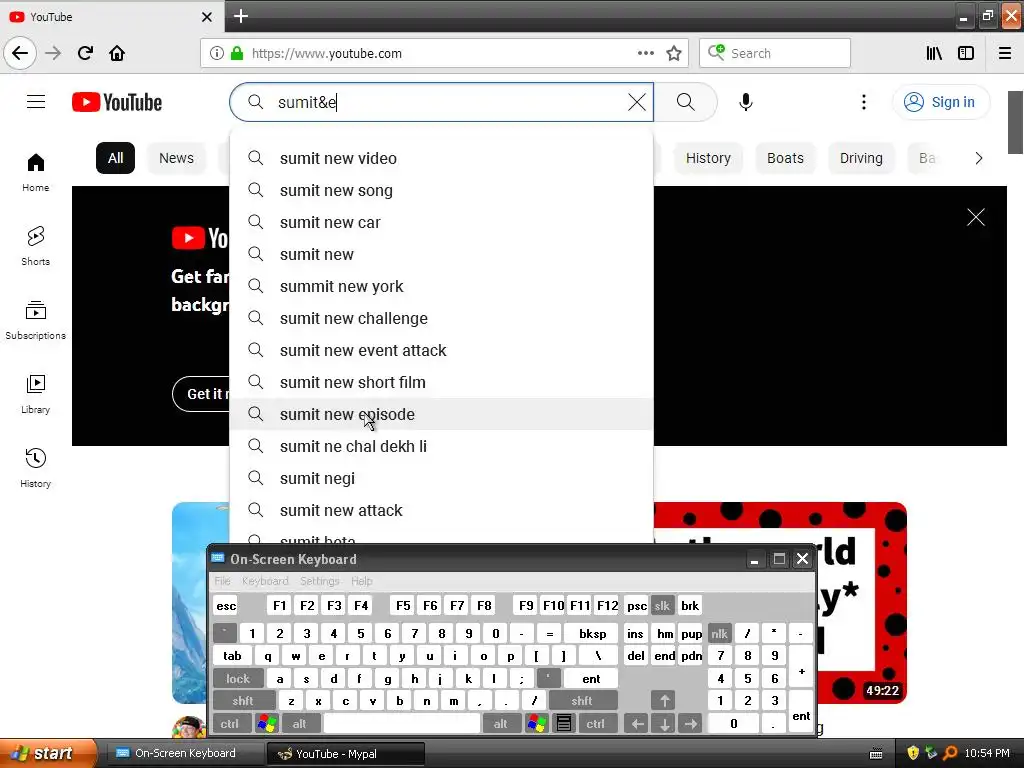The height and width of the screenshot is (768, 1024).
Task: Choose suggestion "sumit new song"
Action: [441, 190]
